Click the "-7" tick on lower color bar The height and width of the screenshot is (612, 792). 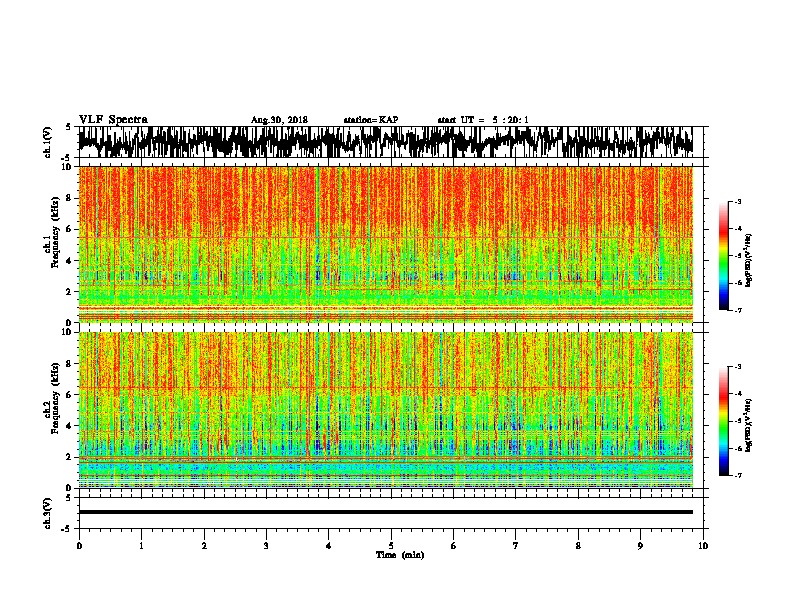(x=738, y=476)
